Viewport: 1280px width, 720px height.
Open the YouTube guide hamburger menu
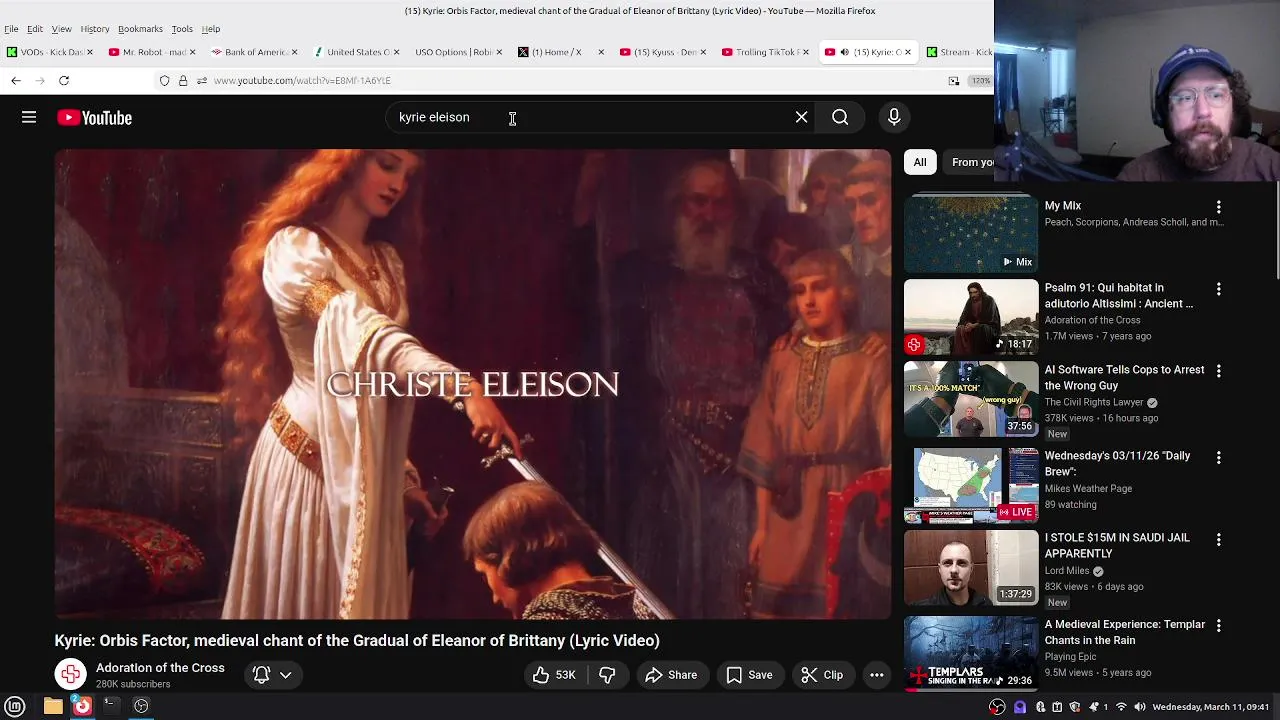pyautogui.click(x=29, y=117)
